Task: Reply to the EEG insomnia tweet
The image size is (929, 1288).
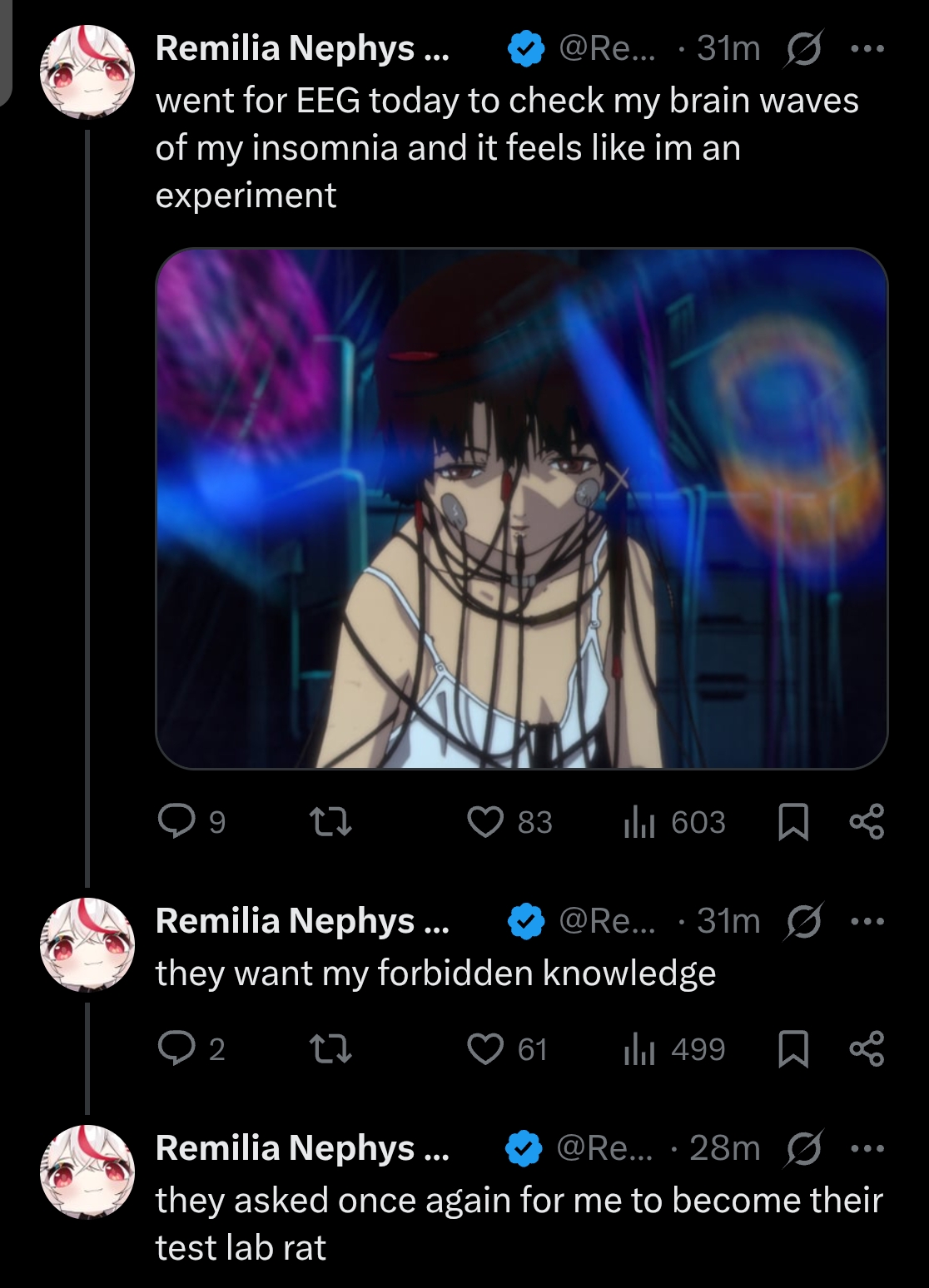Action: click(176, 821)
